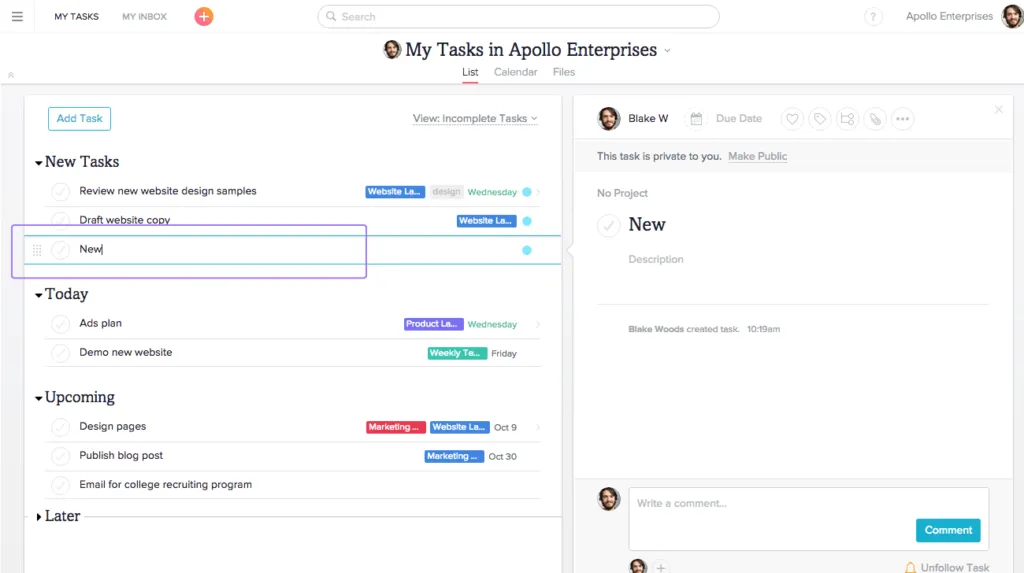Click the Add Task button
This screenshot has width=1024, height=573.
(x=79, y=118)
